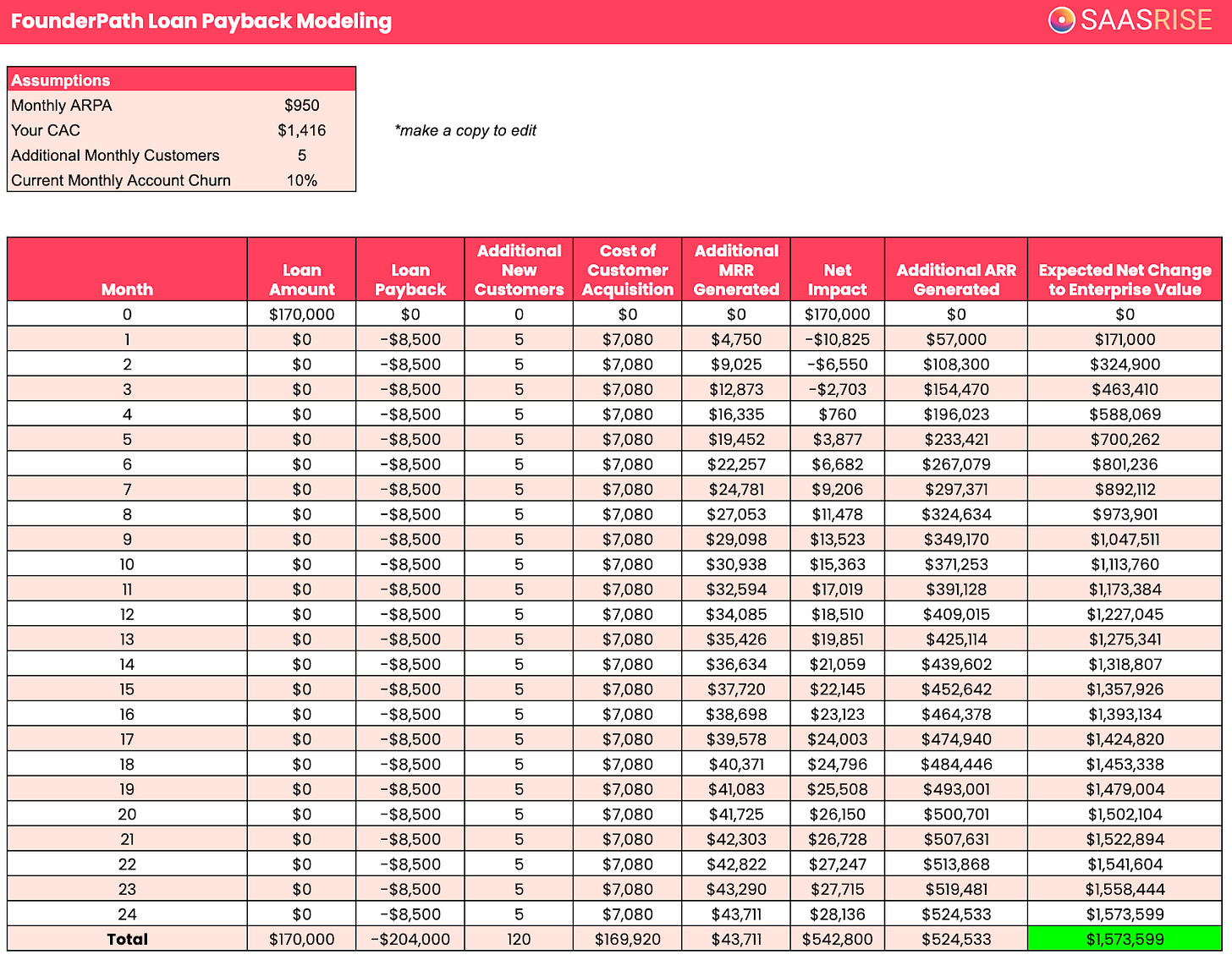Select the total new customers 120 cell
The width and height of the screenshot is (1232, 960).
tap(519, 939)
